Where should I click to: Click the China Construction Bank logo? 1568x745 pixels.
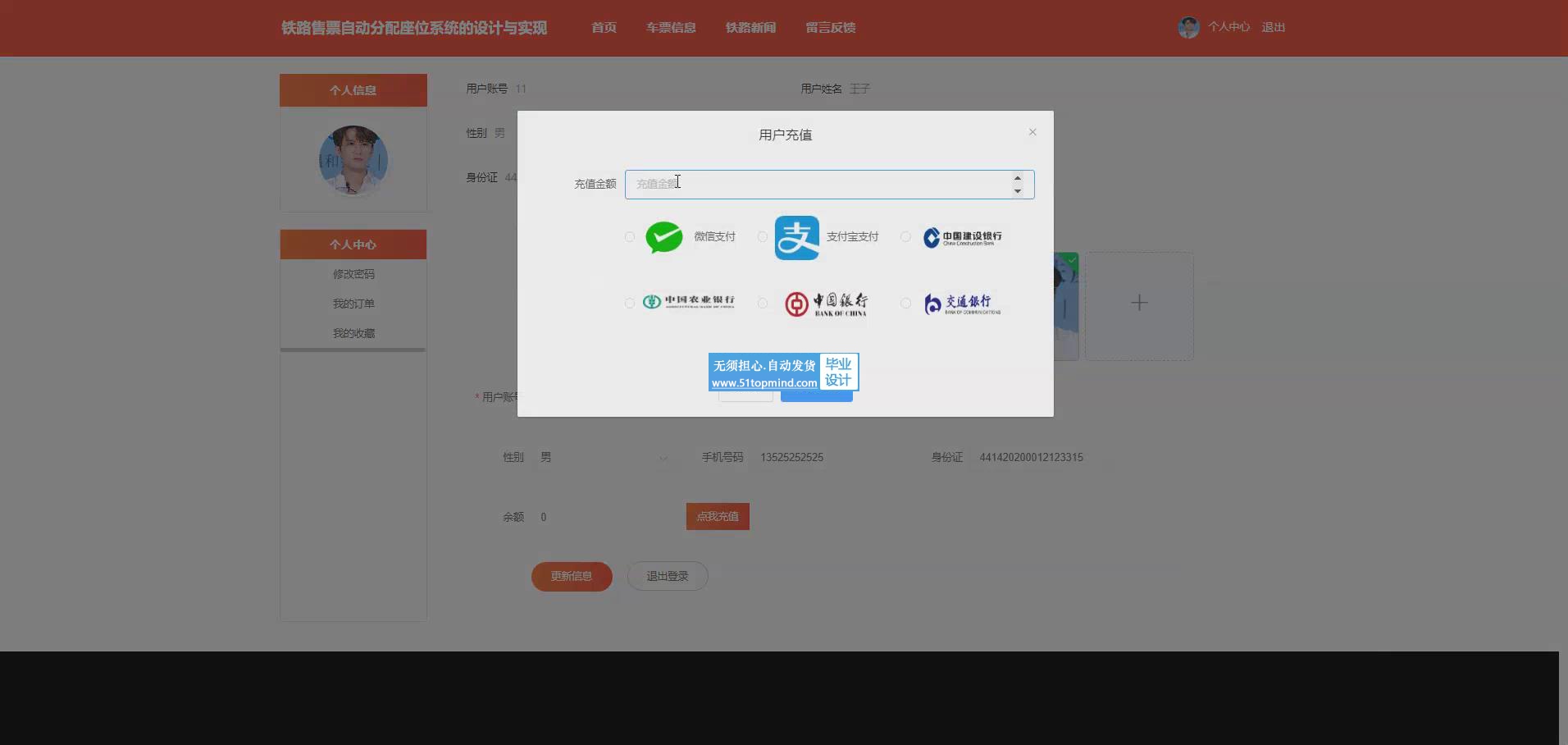click(x=962, y=237)
